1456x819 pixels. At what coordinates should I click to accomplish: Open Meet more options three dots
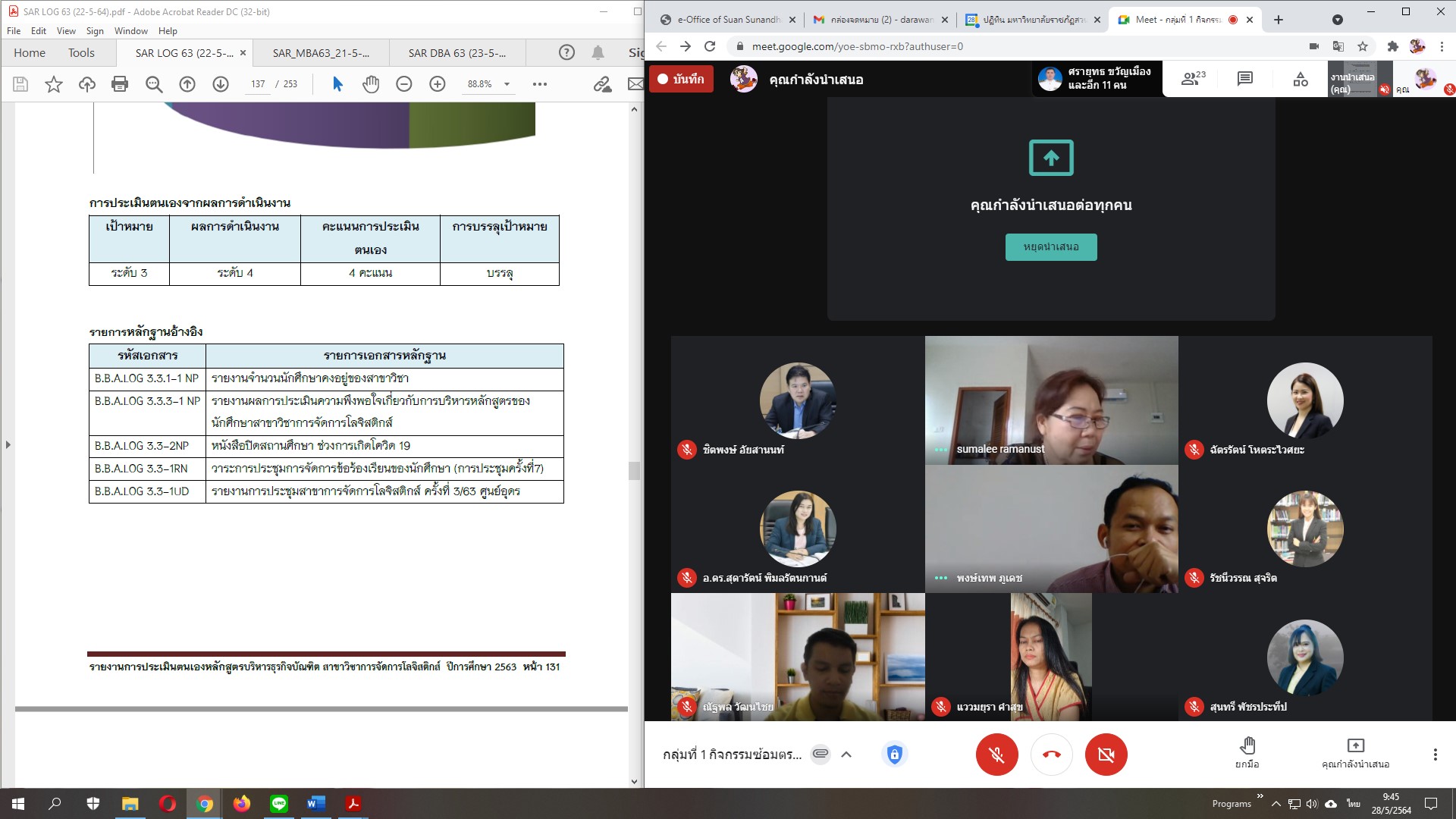coord(1435,755)
